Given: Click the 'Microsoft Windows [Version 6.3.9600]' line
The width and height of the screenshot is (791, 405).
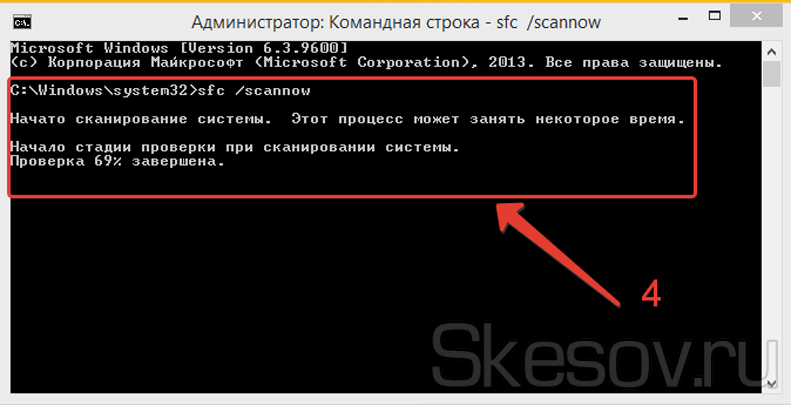Looking at the screenshot, I should [x=179, y=48].
